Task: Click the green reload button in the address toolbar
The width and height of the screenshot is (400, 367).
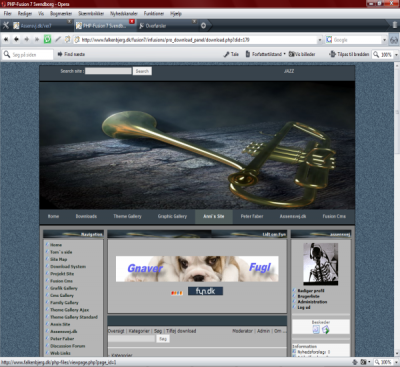Action: 47,39
